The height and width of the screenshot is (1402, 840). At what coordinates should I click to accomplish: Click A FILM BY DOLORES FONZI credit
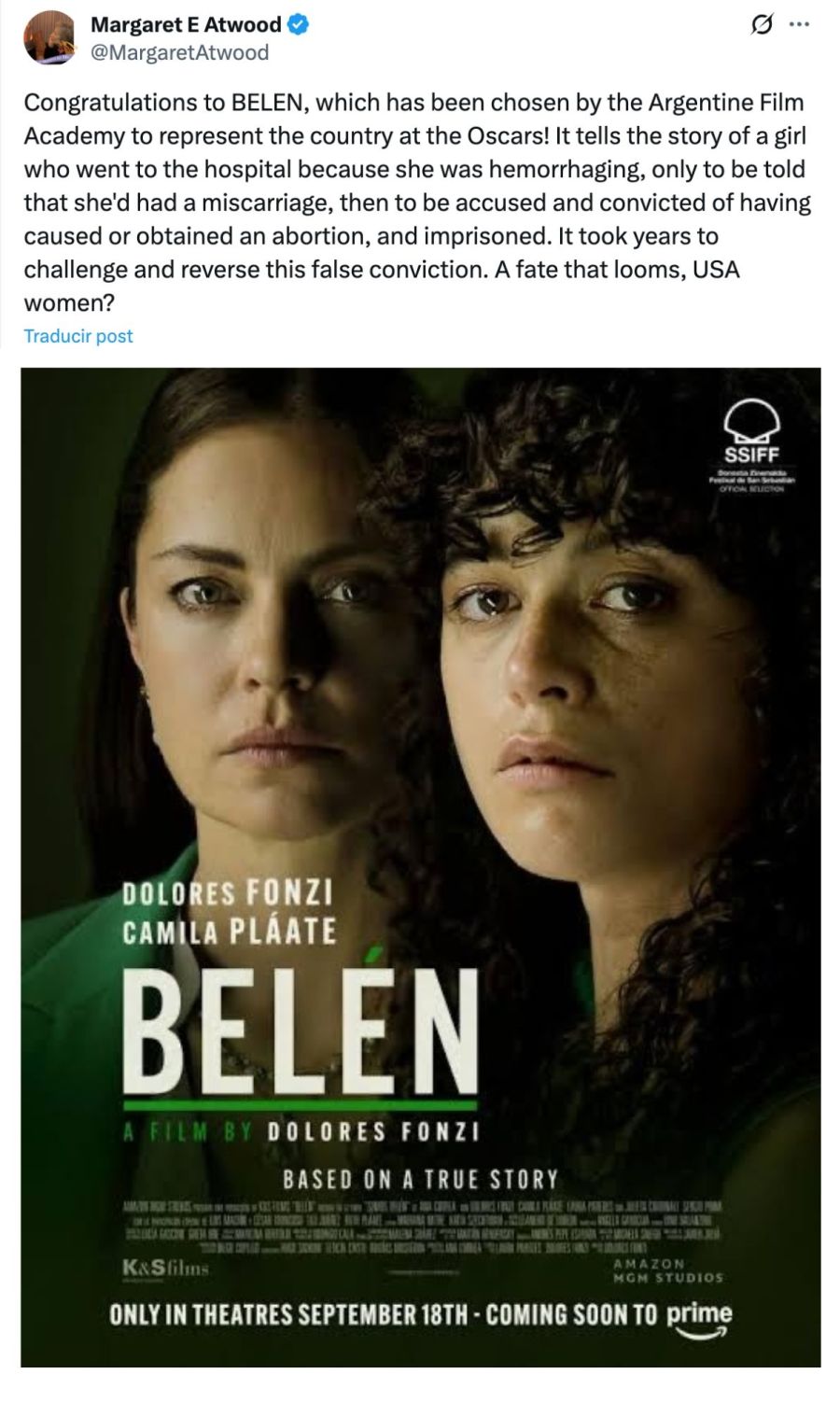coord(301,1132)
